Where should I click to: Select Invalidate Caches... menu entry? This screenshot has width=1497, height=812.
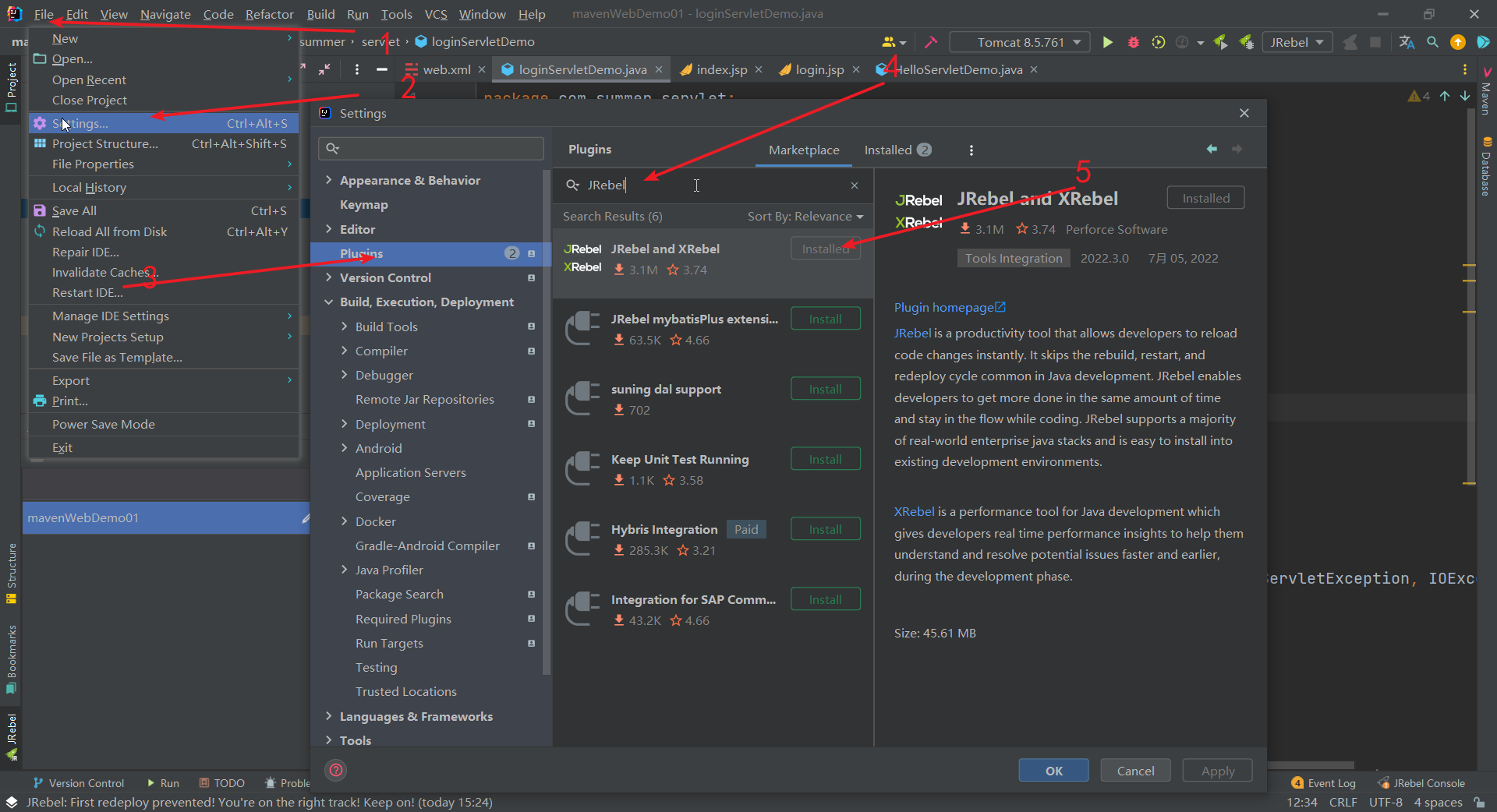click(164, 272)
